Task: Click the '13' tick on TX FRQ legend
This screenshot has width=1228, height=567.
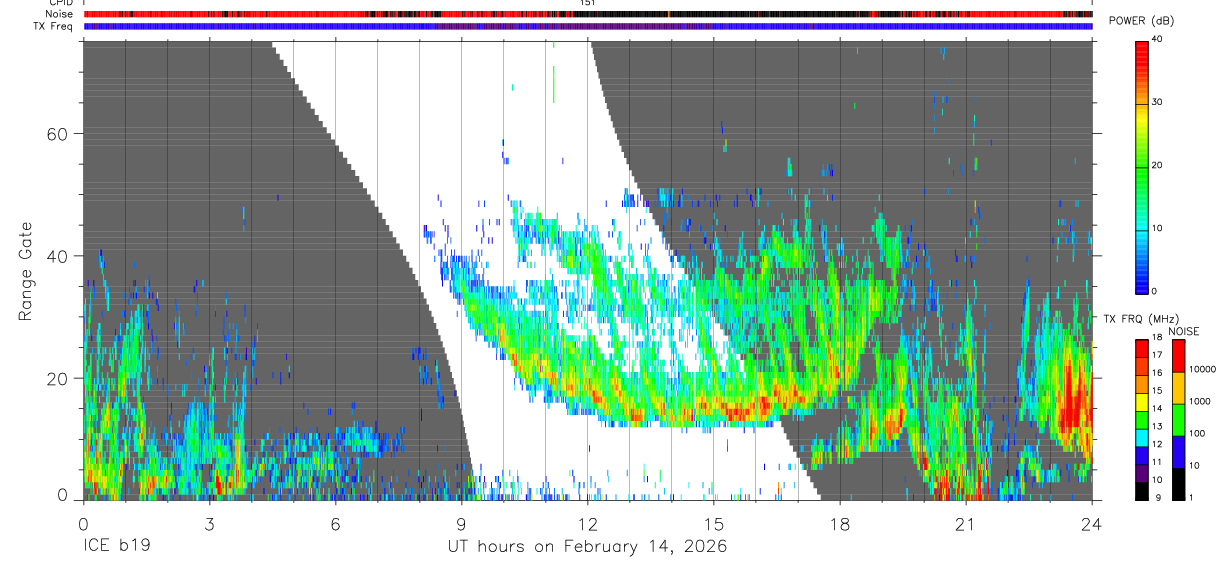Action: click(1157, 426)
